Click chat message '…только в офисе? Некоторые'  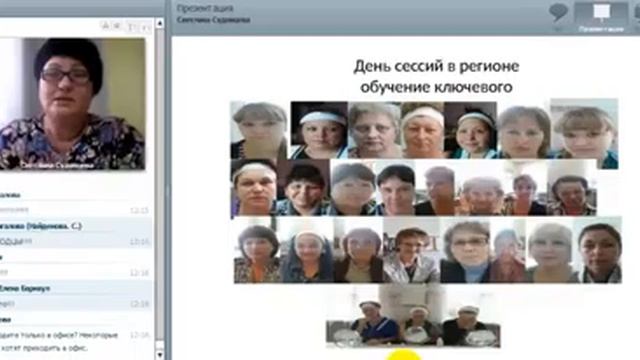(59, 335)
